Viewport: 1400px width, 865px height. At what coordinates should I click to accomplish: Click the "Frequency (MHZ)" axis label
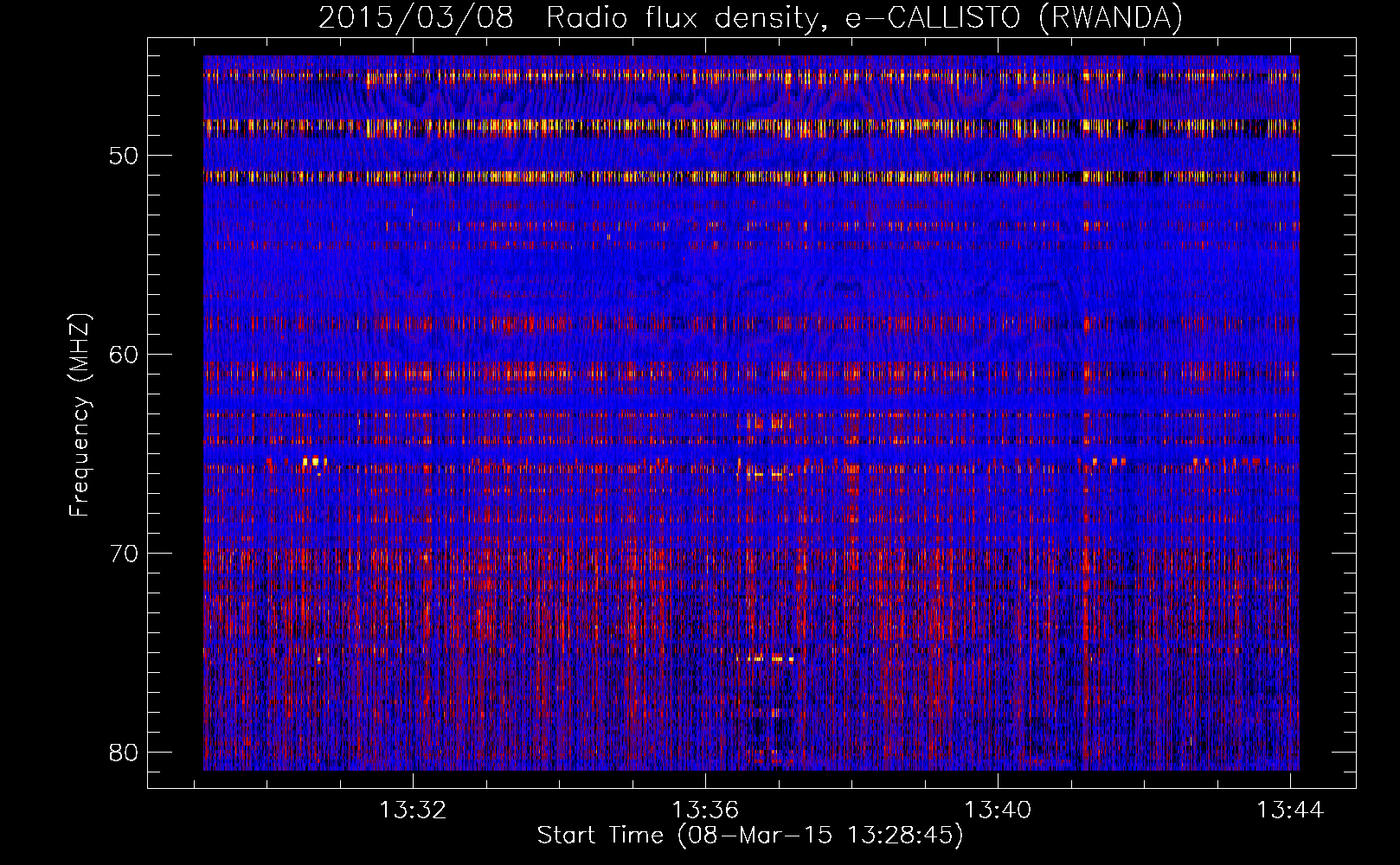(x=80, y=415)
